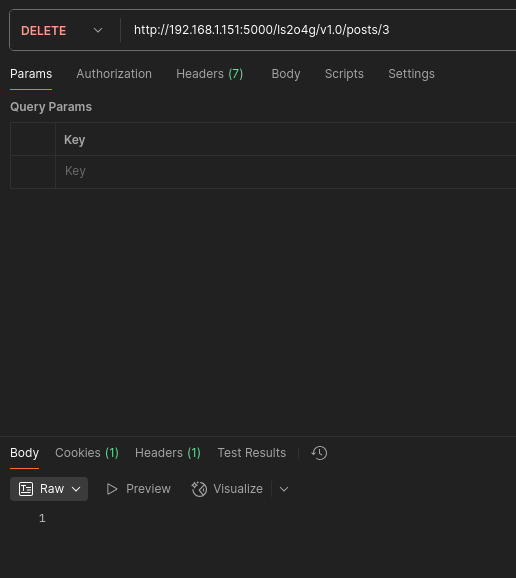
Task: Select the request Body tab
Action: 286,74
